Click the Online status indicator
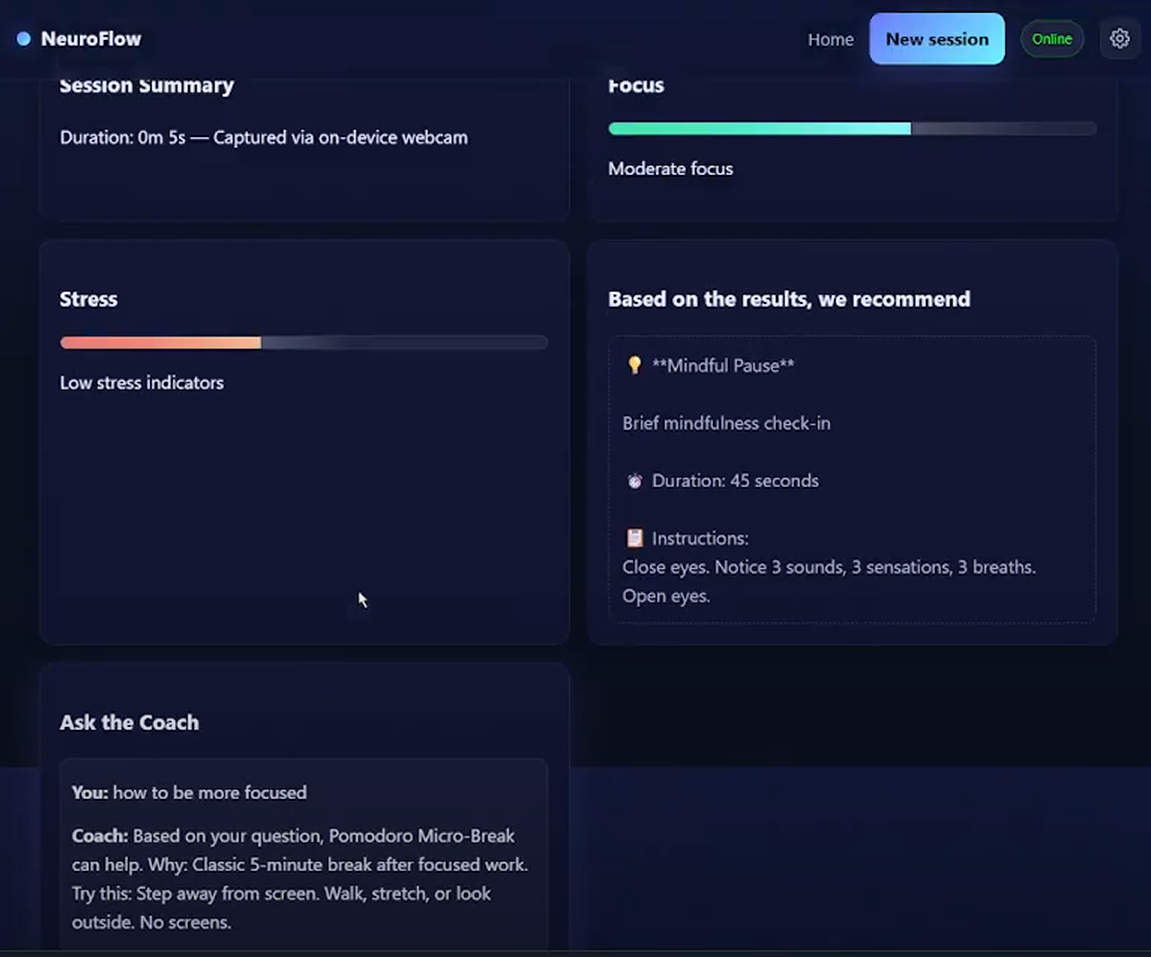 point(1052,39)
